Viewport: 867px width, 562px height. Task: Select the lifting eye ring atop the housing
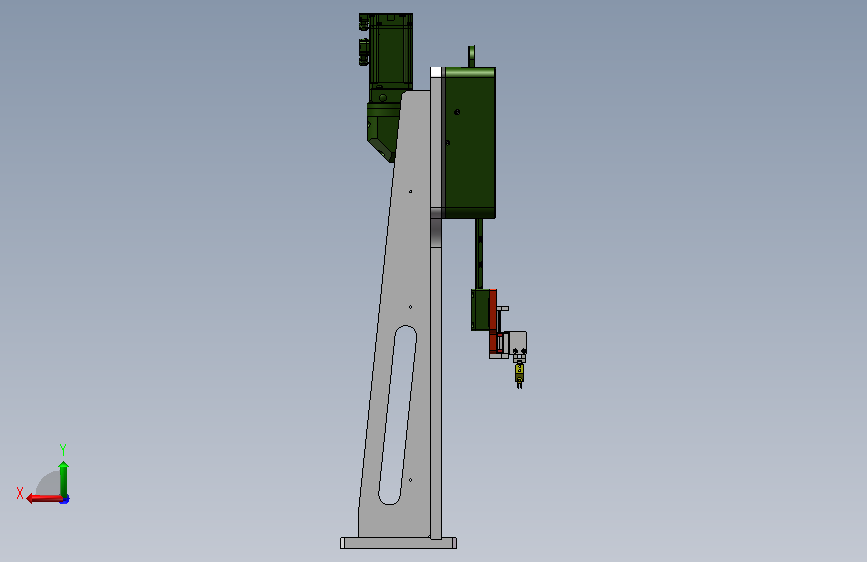[x=472, y=56]
